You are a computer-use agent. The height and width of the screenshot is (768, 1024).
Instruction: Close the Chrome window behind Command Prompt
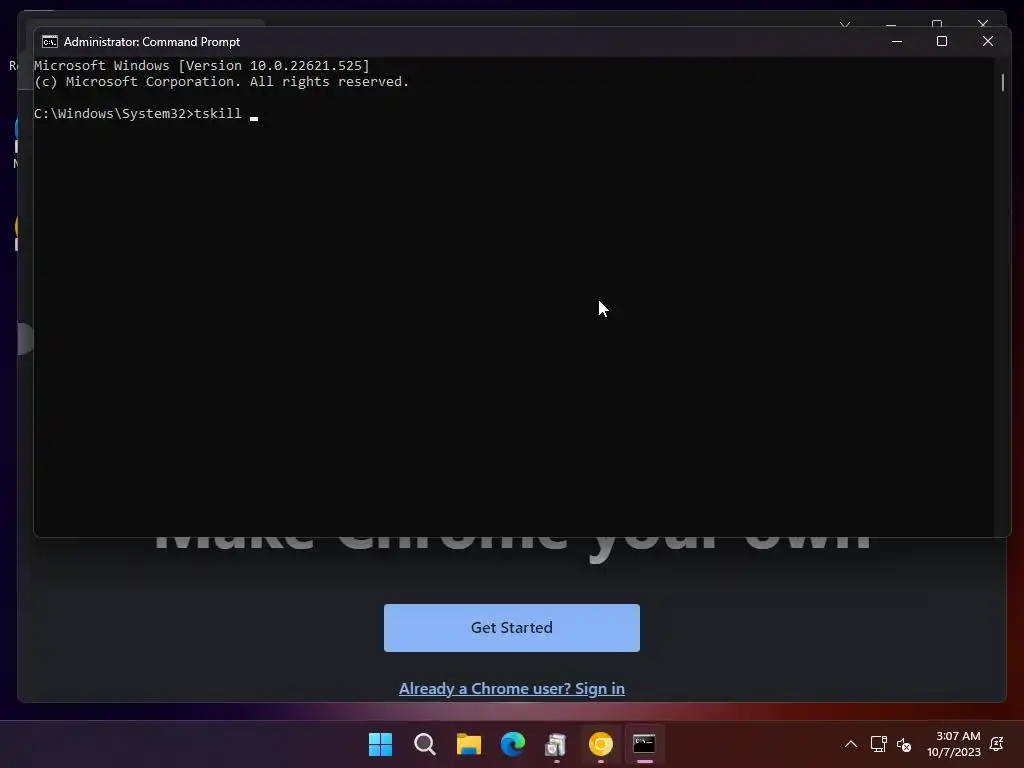click(x=983, y=24)
